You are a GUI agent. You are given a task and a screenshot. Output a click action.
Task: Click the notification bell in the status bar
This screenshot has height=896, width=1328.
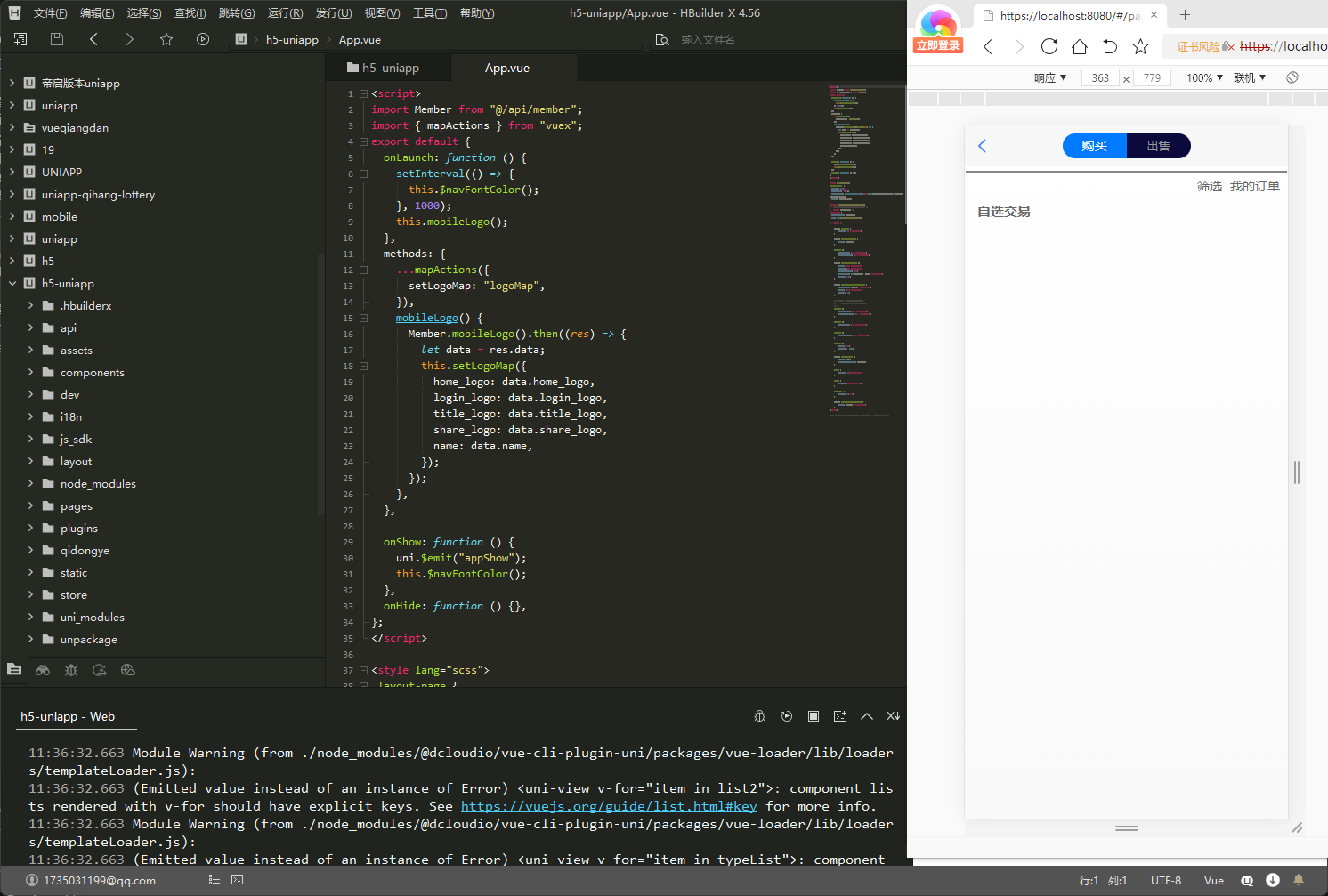[x=1299, y=880]
